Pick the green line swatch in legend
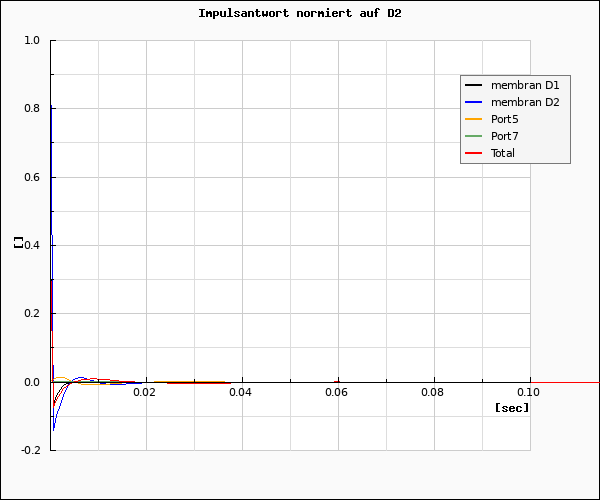 coord(474,136)
